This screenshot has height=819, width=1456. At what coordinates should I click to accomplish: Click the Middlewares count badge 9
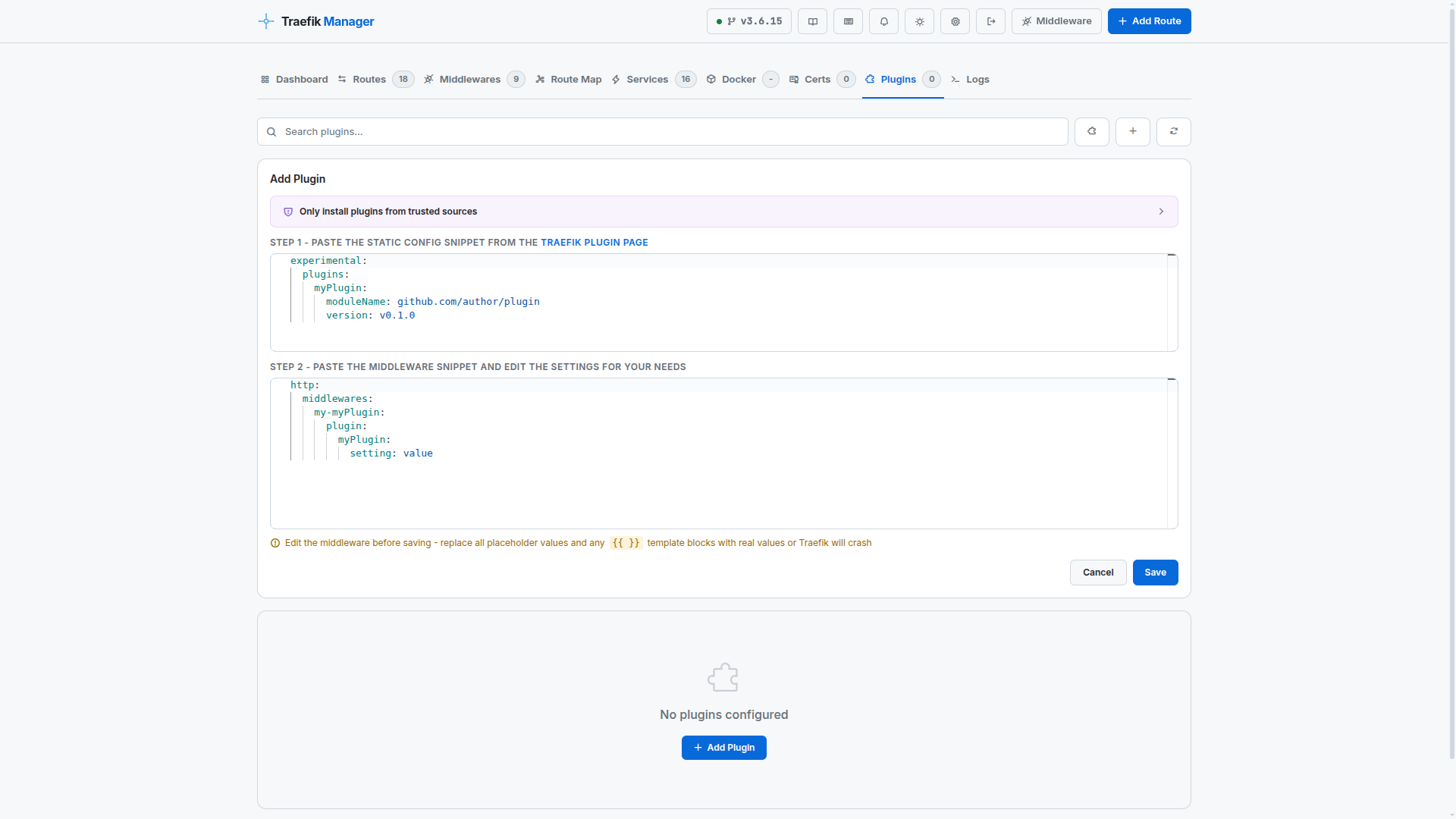coord(516,80)
